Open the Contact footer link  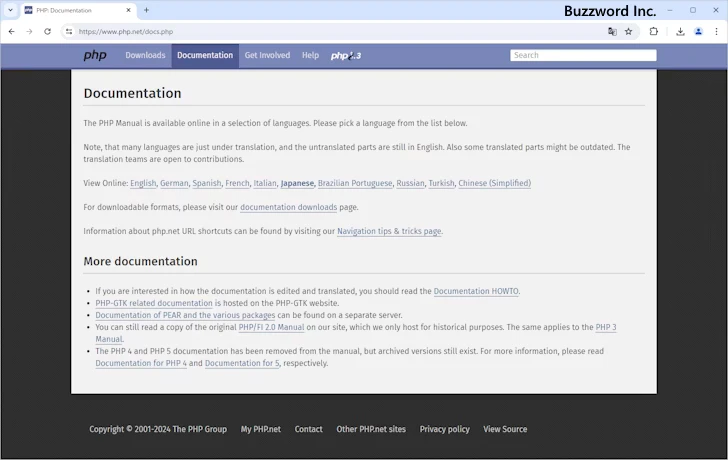coord(308,429)
